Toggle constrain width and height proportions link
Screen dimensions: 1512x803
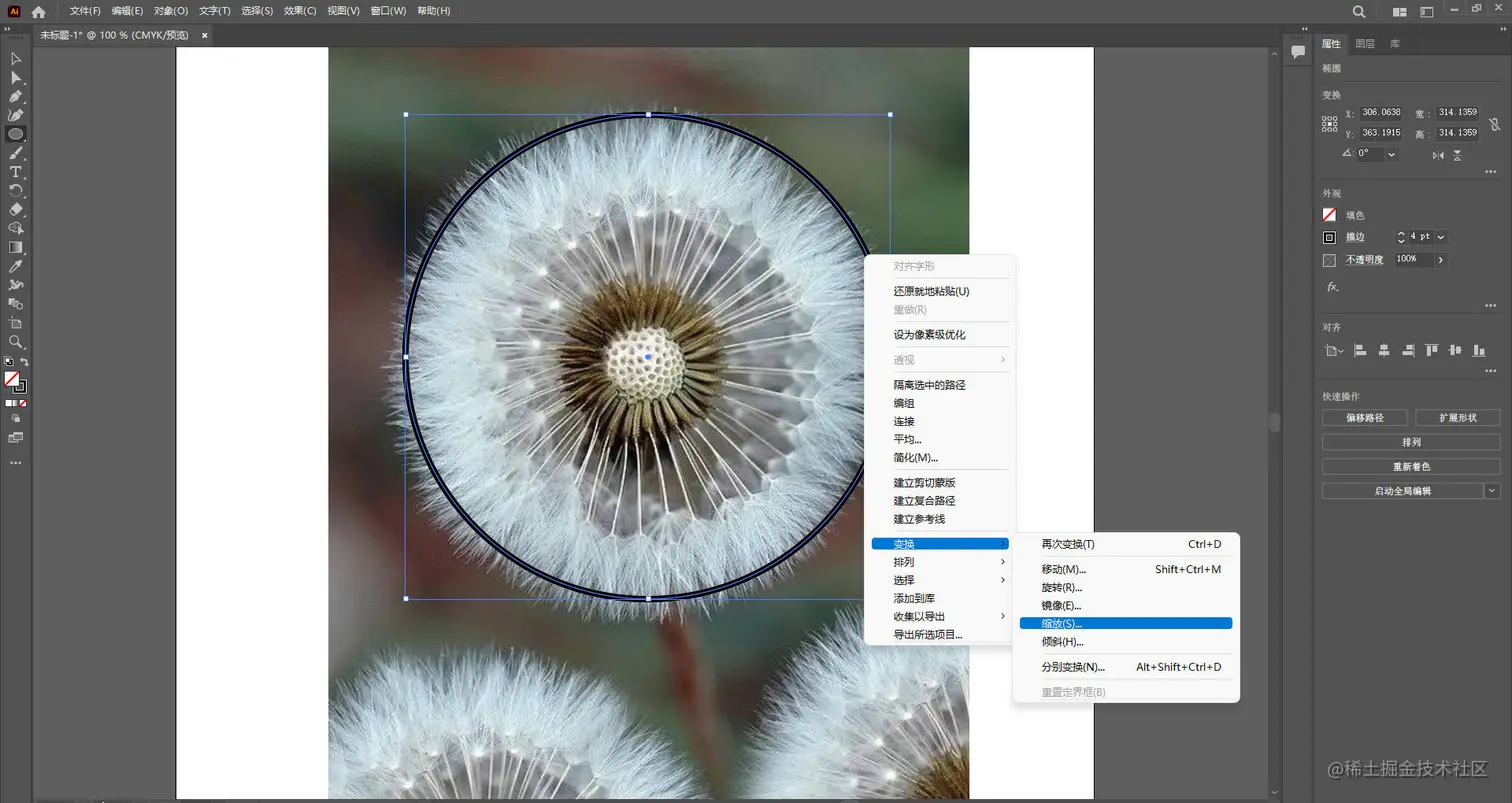pos(1494,124)
